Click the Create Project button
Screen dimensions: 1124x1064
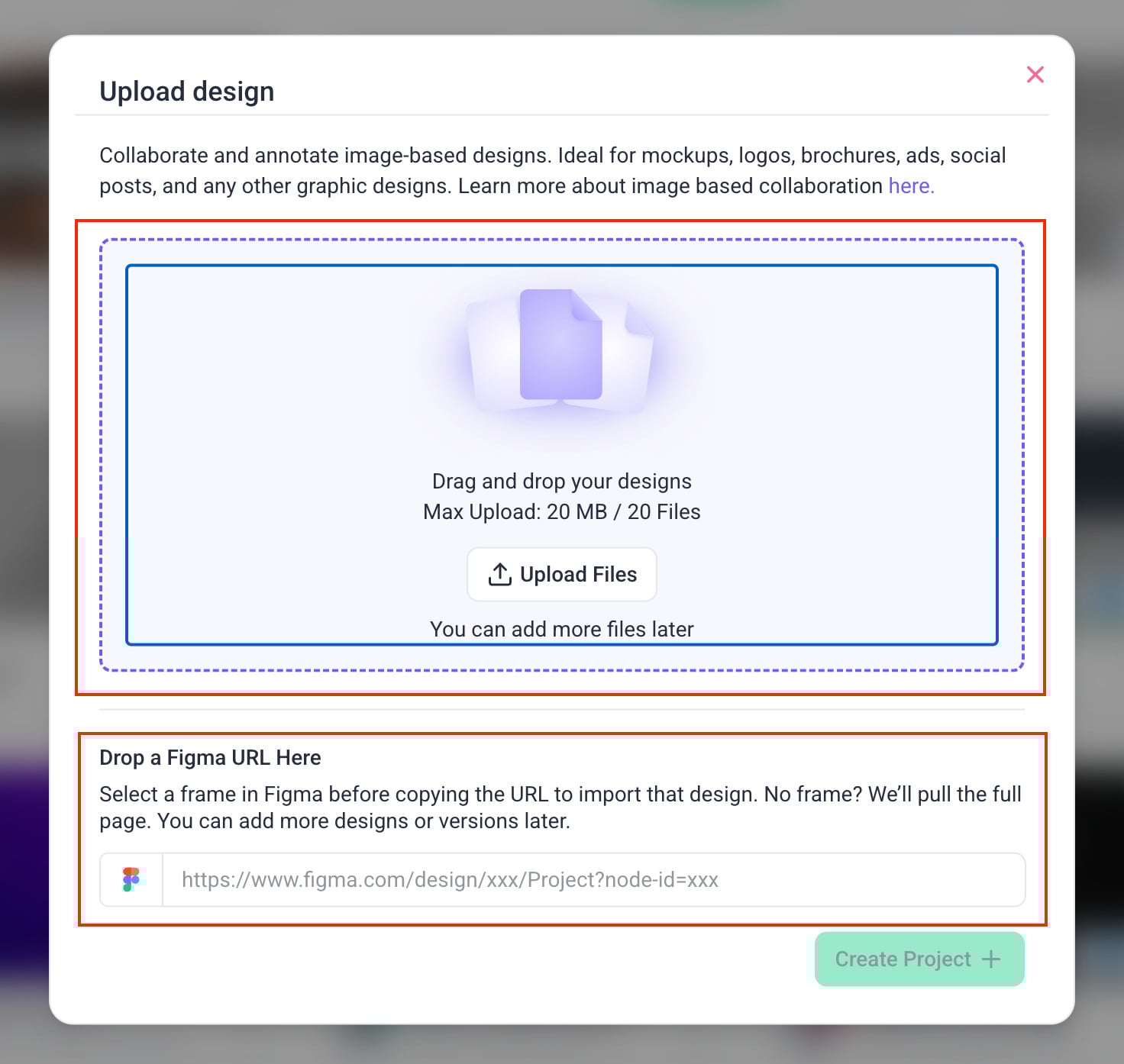pos(903,959)
